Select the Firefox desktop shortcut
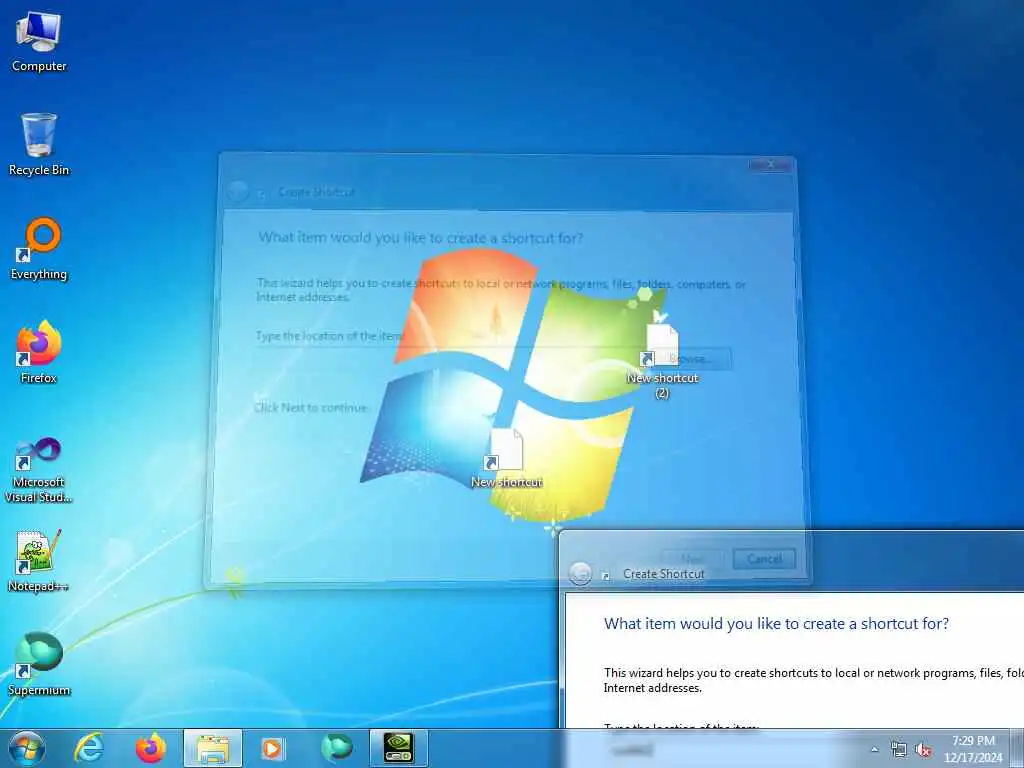1024x768 pixels. 39,353
